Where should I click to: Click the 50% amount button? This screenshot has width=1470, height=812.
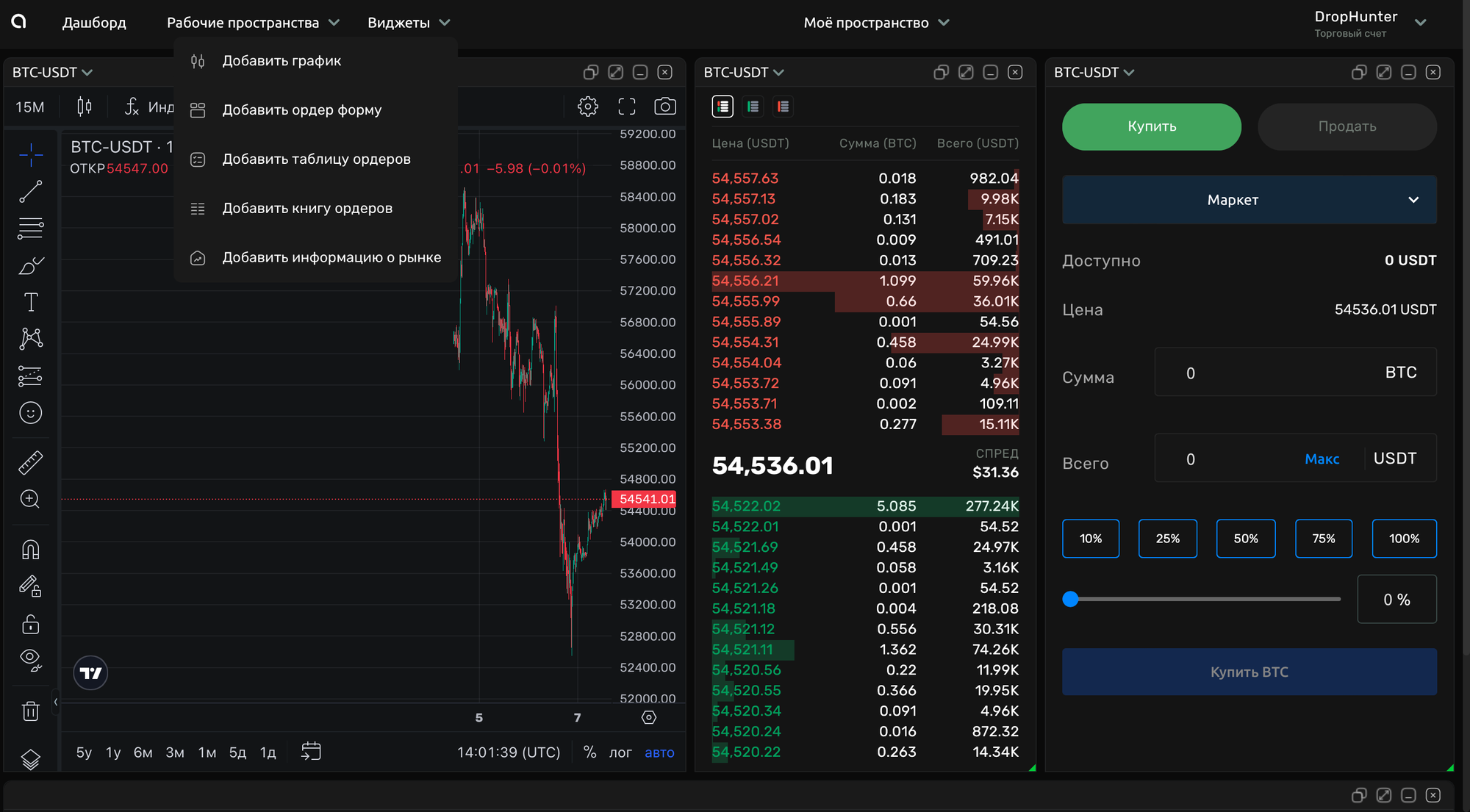coord(1245,539)
